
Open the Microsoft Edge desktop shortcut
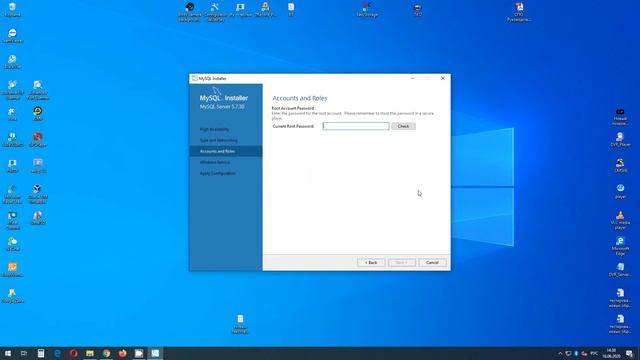coord(620,246)
